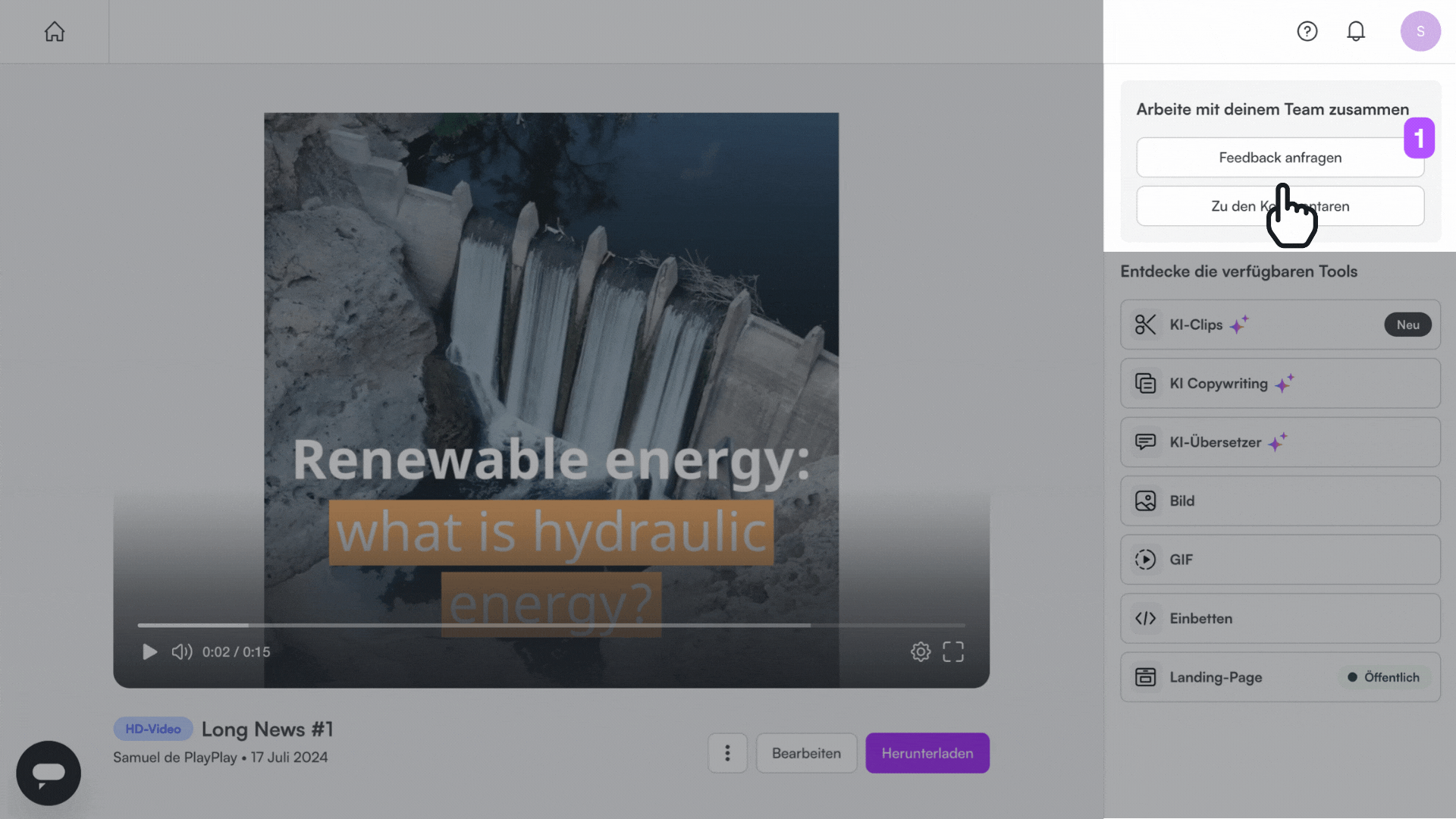The width and height of the screenshot is (1456, 819).
Task: Click Samuel de PlayPlay author text
Action: 175,758
